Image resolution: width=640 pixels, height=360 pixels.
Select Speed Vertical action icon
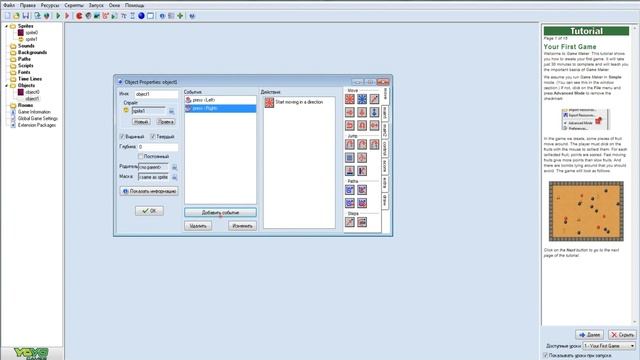point(362,112)
